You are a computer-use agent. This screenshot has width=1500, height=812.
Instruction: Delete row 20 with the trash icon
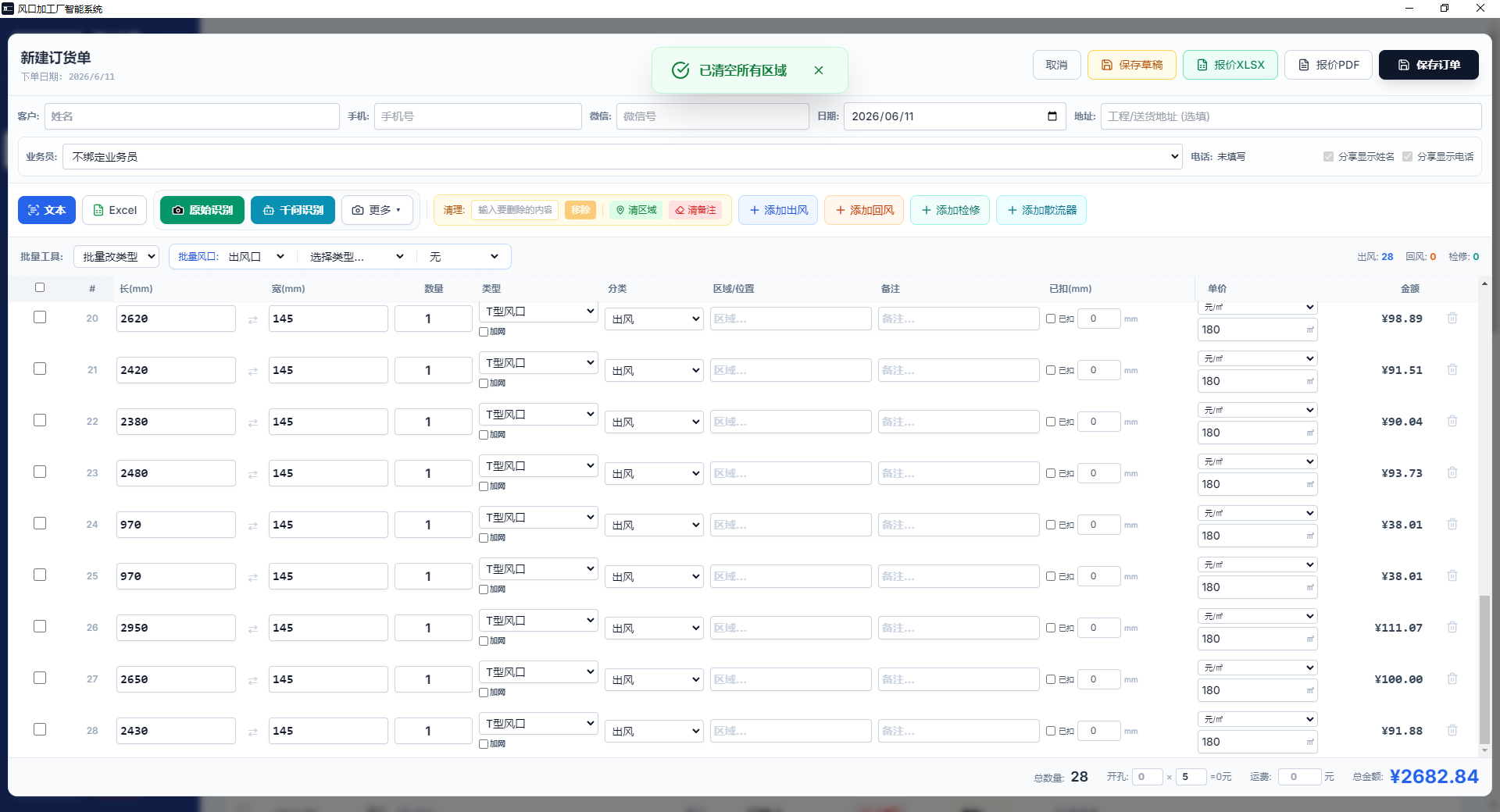(1452, 318)
